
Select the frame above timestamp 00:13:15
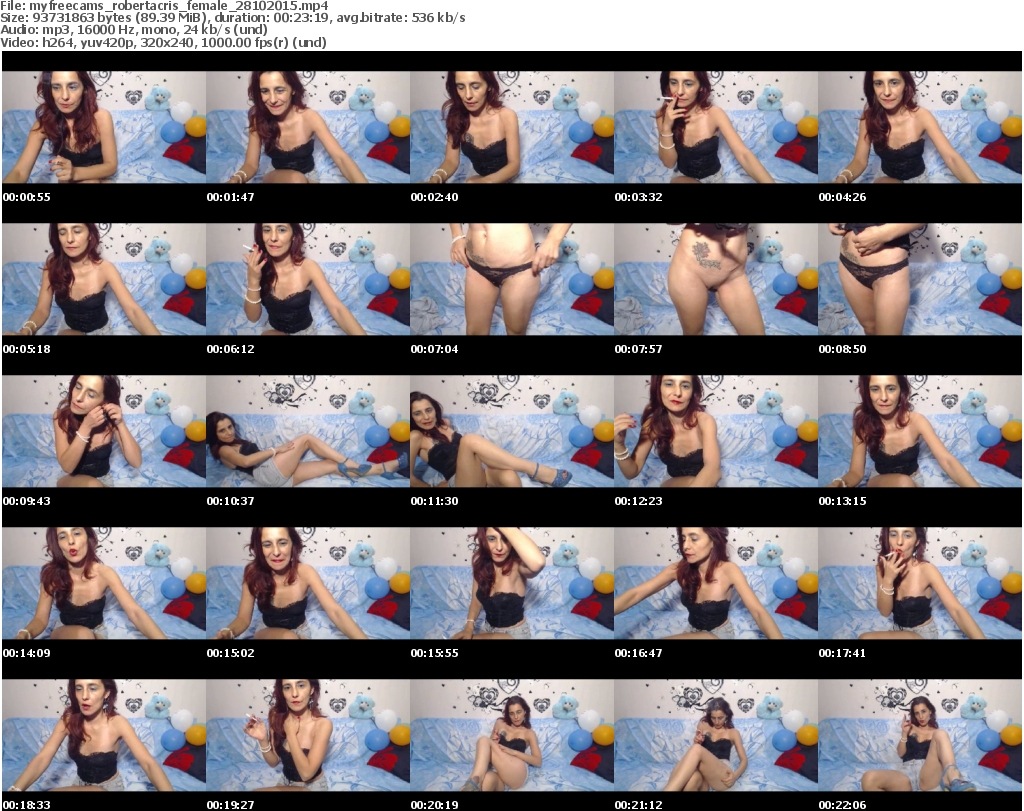pos(920,431)
